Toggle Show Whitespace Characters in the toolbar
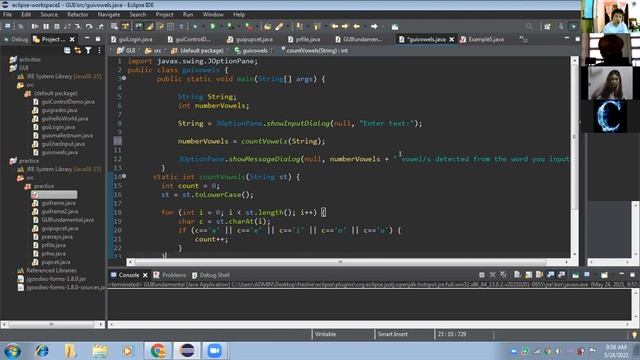 point(181,27)
